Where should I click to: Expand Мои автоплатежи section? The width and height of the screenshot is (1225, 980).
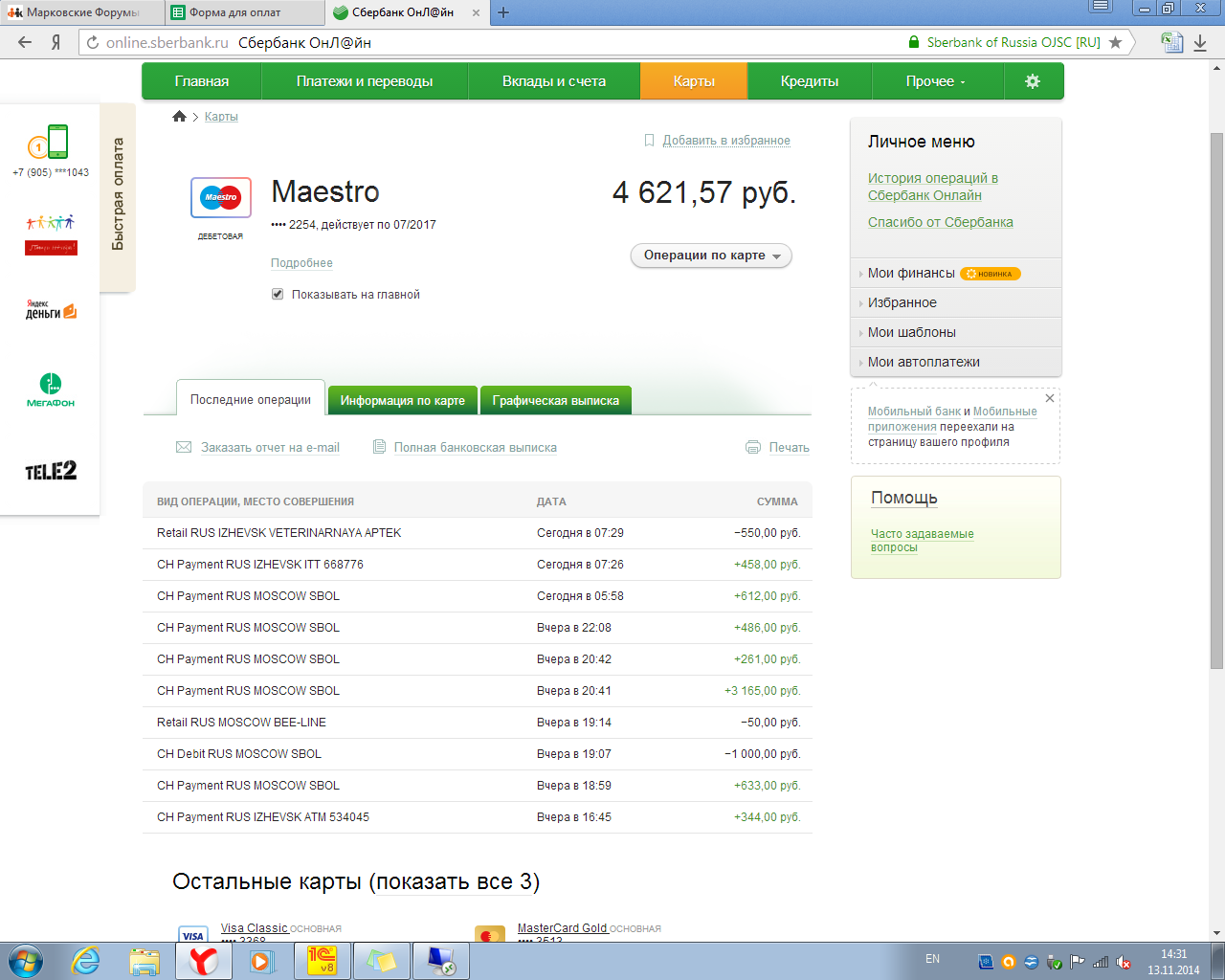point(924,362)
